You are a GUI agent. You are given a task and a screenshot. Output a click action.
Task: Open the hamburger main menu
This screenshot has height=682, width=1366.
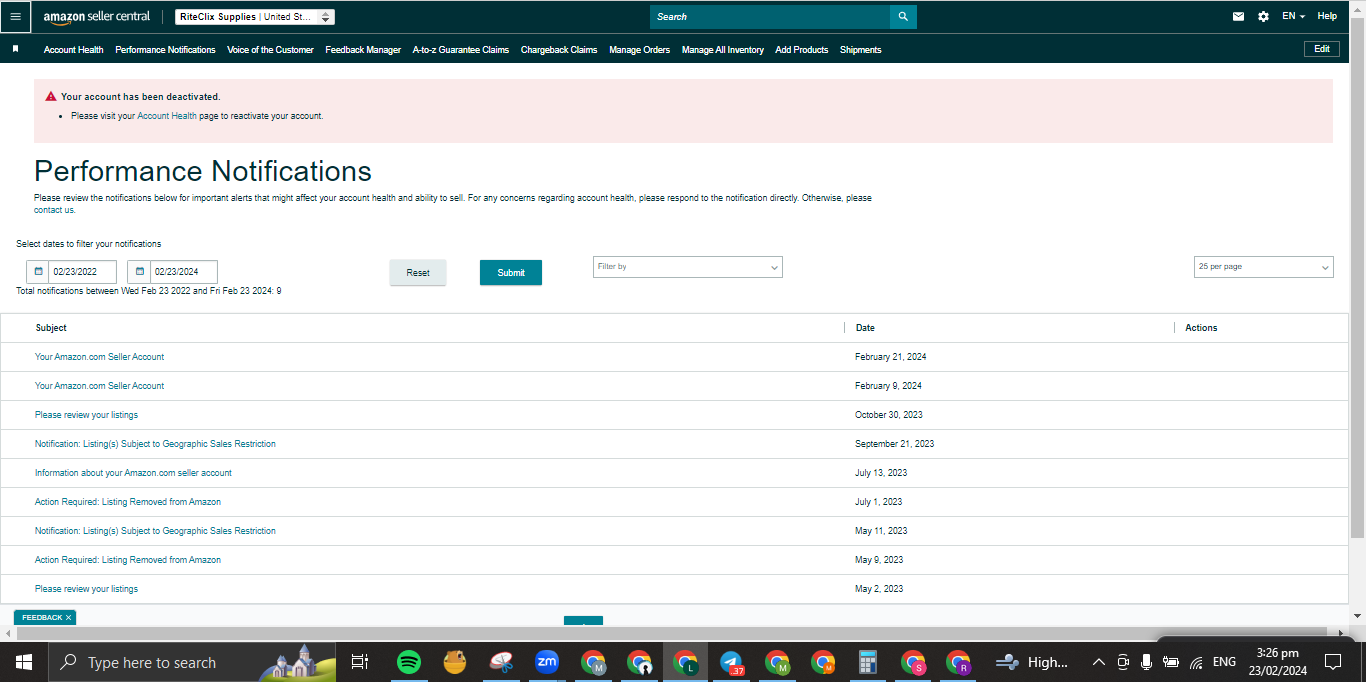[15, 17]
